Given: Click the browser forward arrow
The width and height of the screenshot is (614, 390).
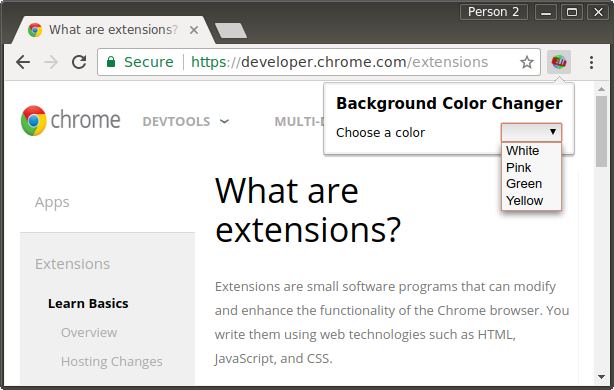Looking at the screenshot, I should 51,62.
